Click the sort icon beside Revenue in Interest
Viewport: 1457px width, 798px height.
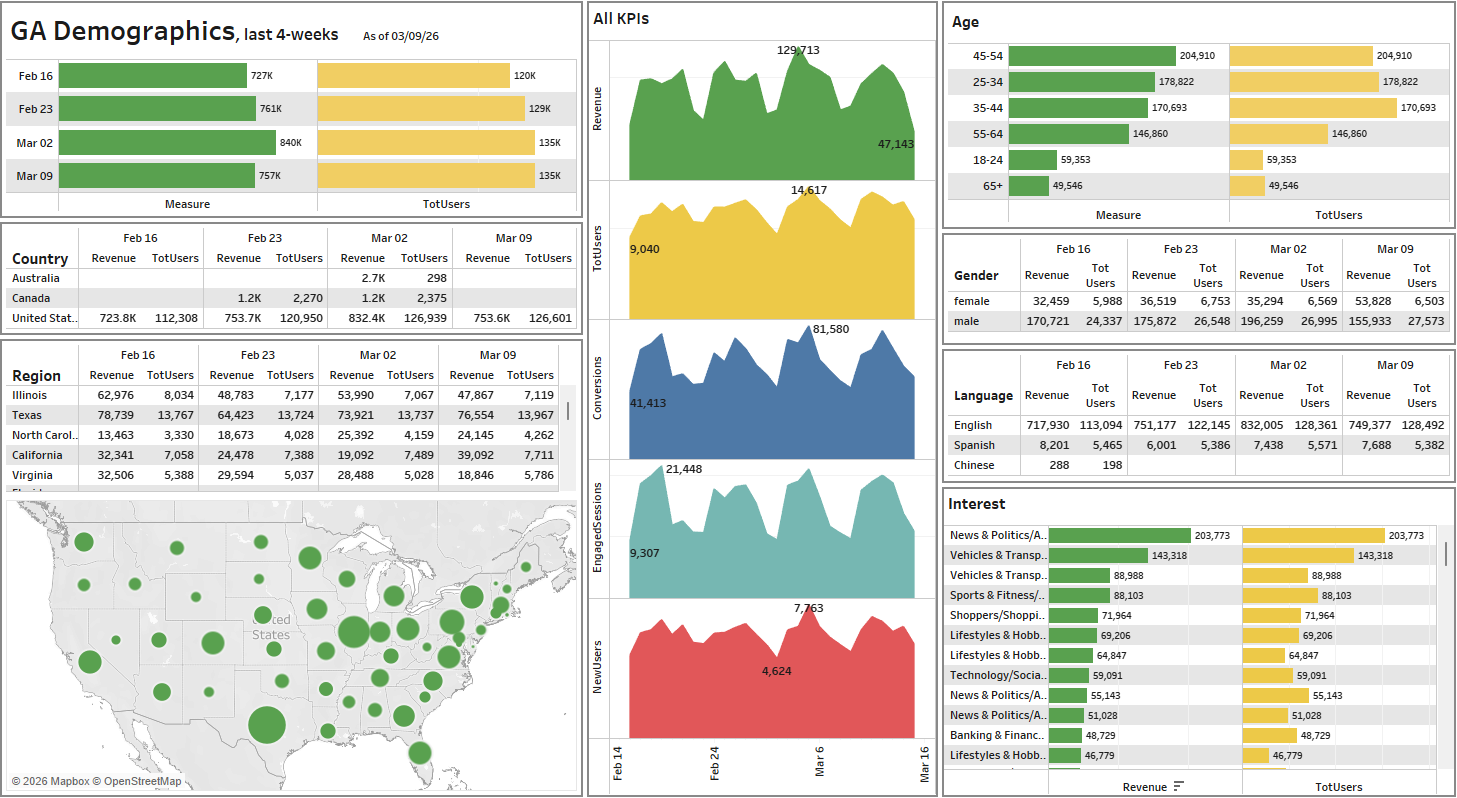(1178, 787)
